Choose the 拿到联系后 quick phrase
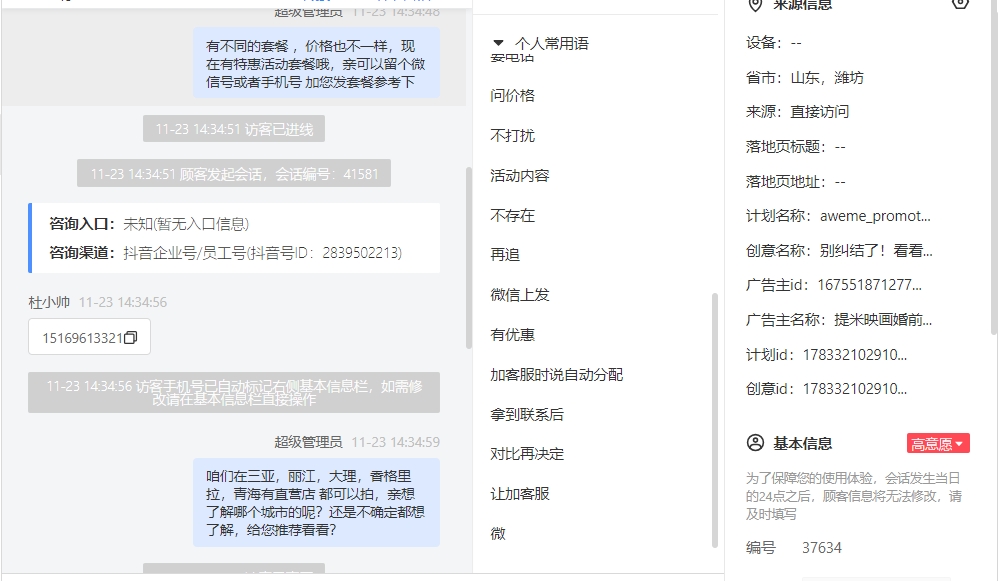The width and height of the screenshot is (998, 581). (527, 415)
